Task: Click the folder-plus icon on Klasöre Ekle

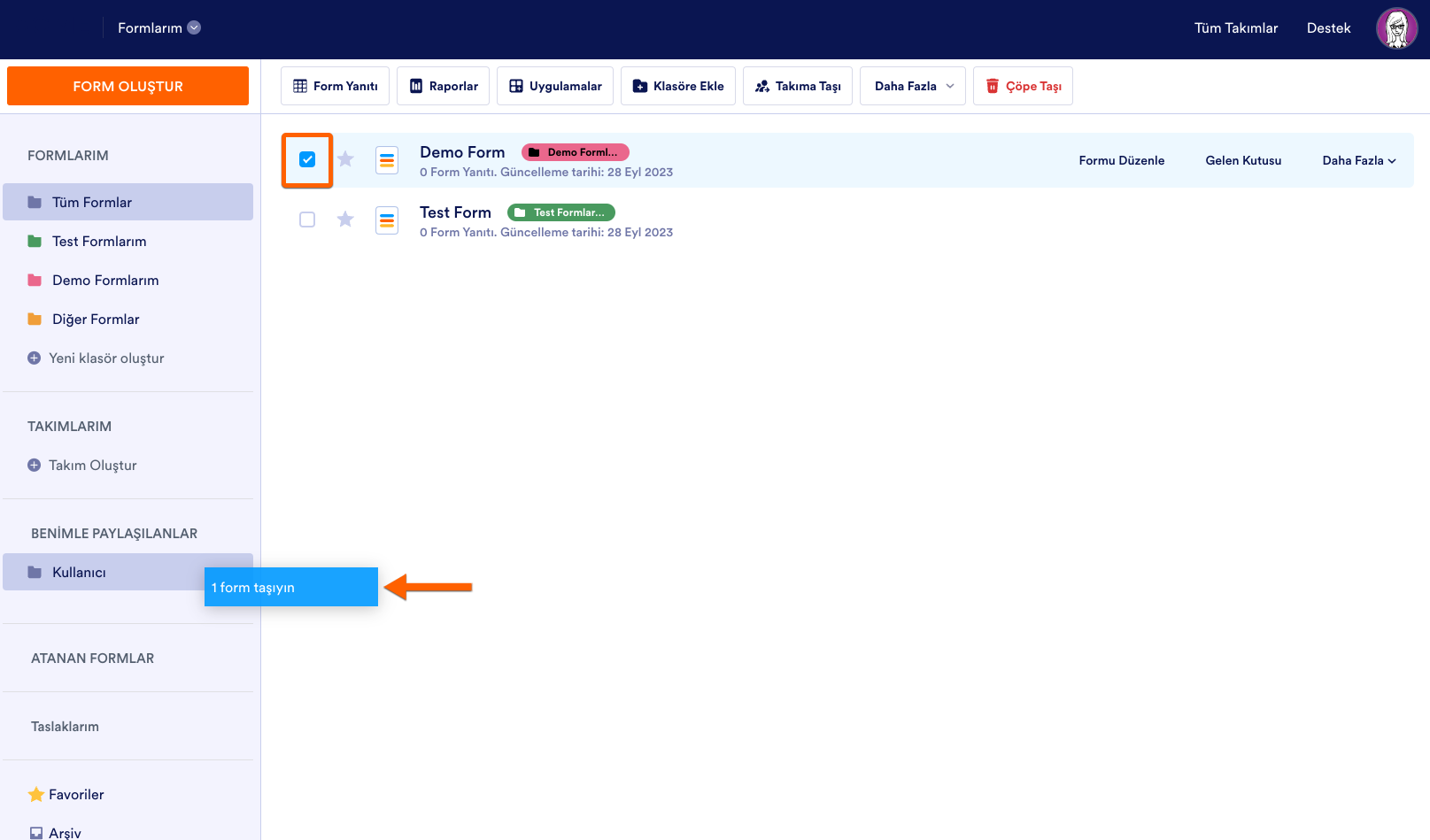Action: [640, 86]
